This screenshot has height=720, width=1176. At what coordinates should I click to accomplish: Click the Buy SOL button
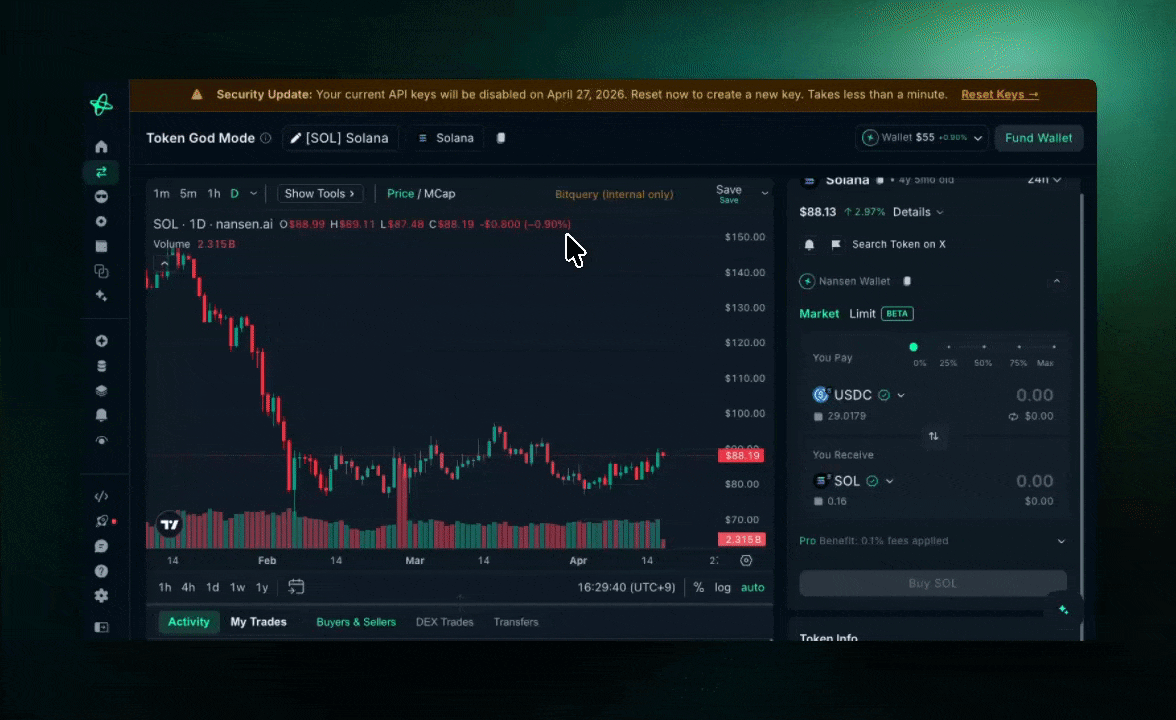click(x=932, y=584)
